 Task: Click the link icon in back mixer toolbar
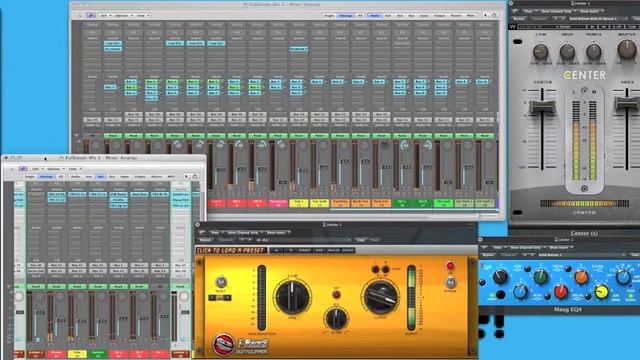pyautogui.click(x=91, y=16)
